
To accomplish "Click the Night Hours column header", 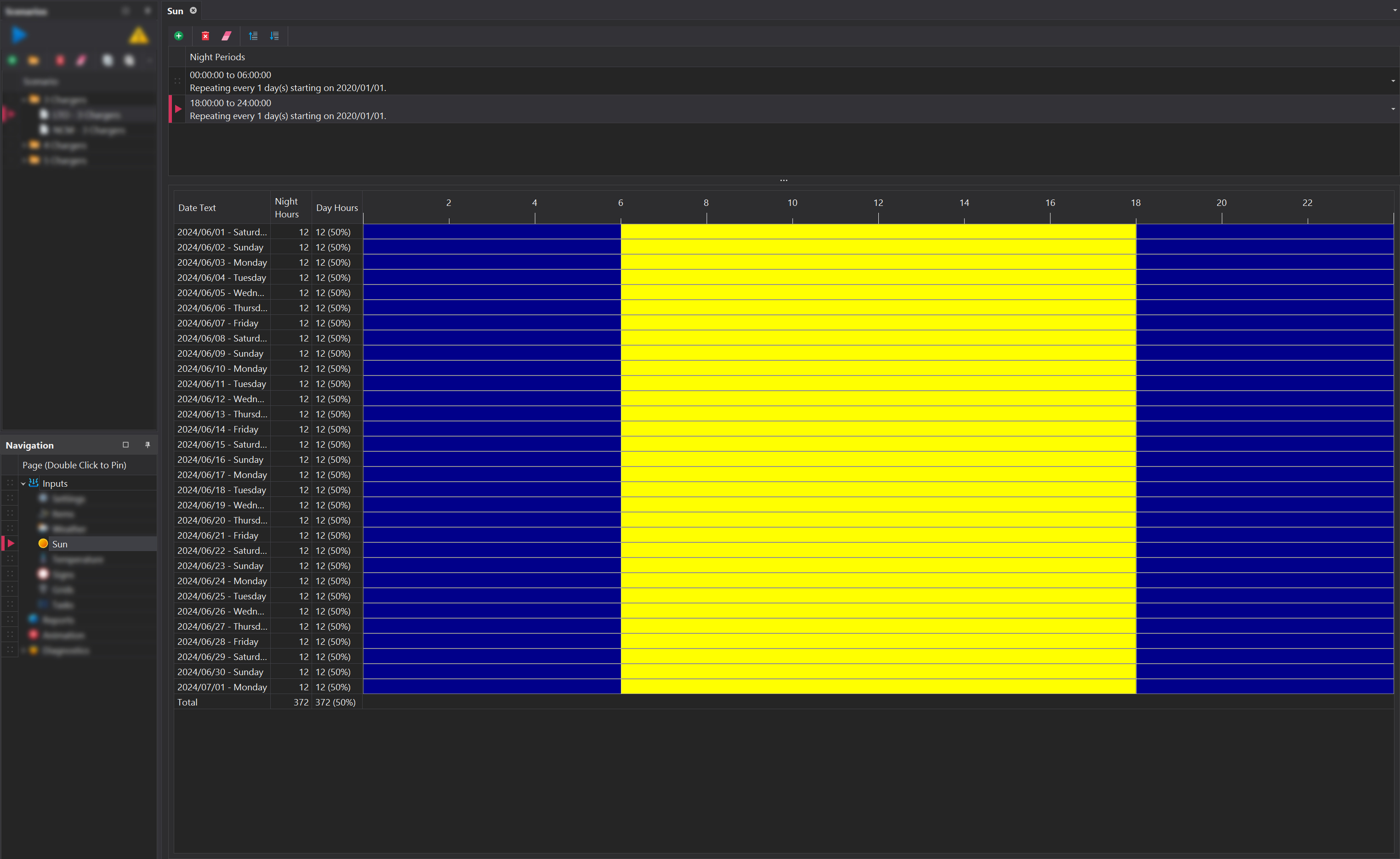I will (x=287, y=207).
